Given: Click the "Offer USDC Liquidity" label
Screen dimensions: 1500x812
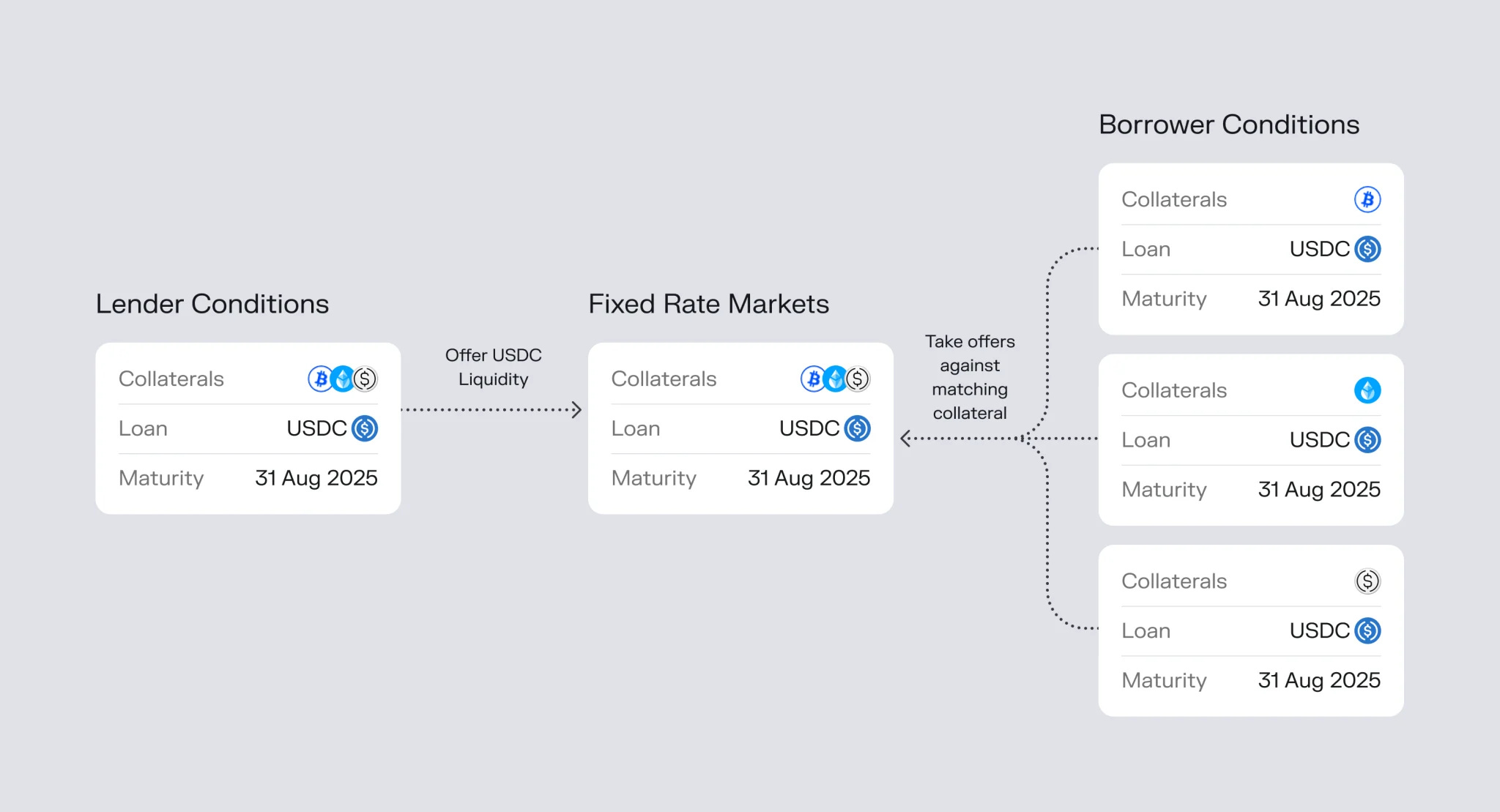Looking at the screenshot, I should 494,367.
